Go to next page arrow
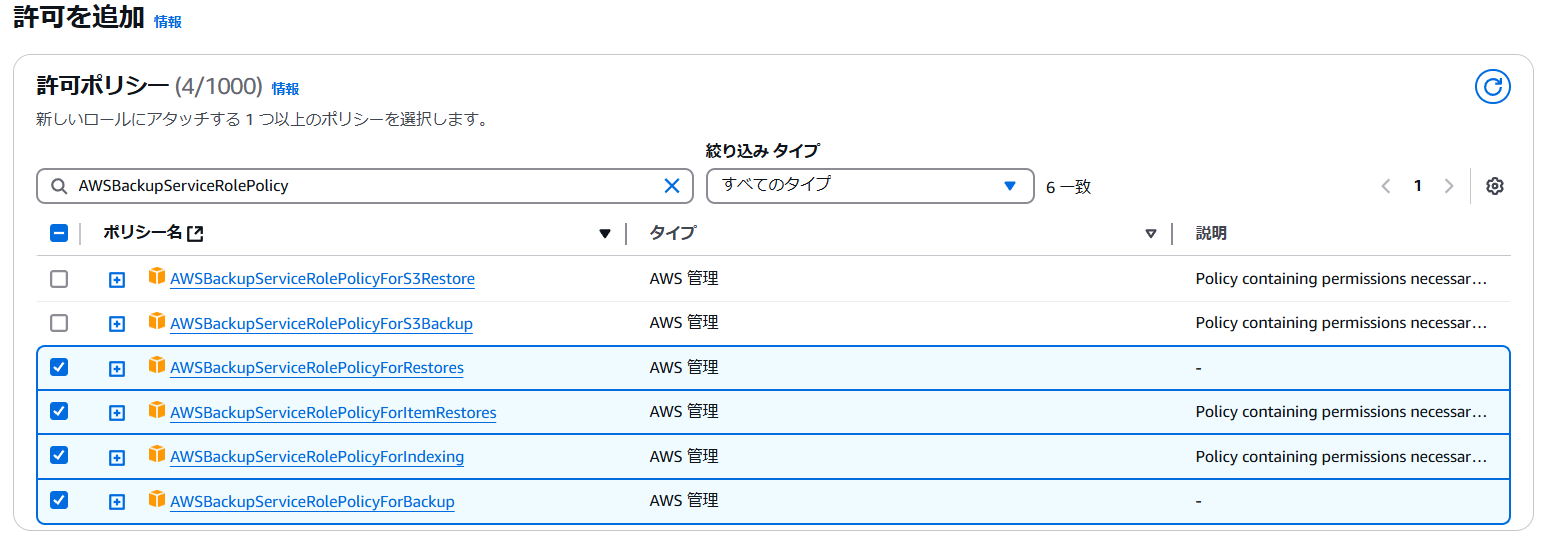This screenshot has height=537, width=1544. [x=1449, y=186]
